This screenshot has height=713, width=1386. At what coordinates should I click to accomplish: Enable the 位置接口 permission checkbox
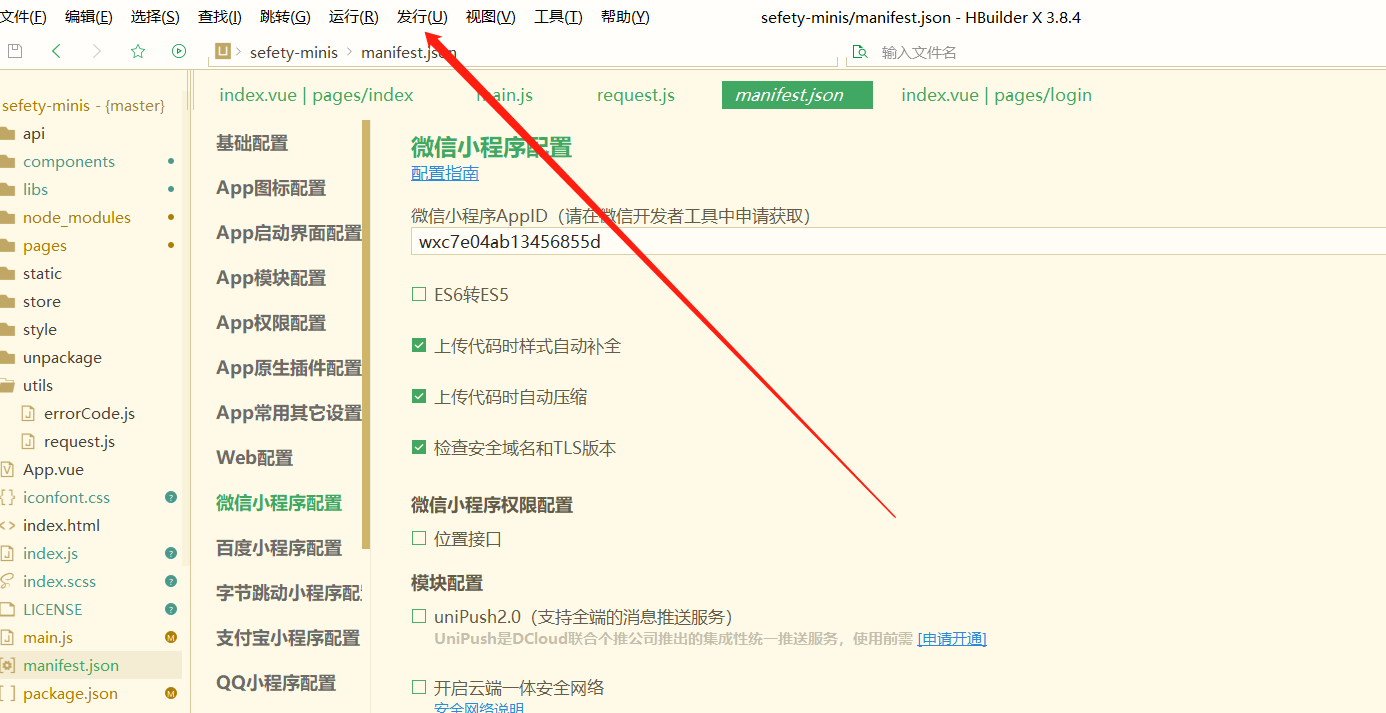[419, 539]
